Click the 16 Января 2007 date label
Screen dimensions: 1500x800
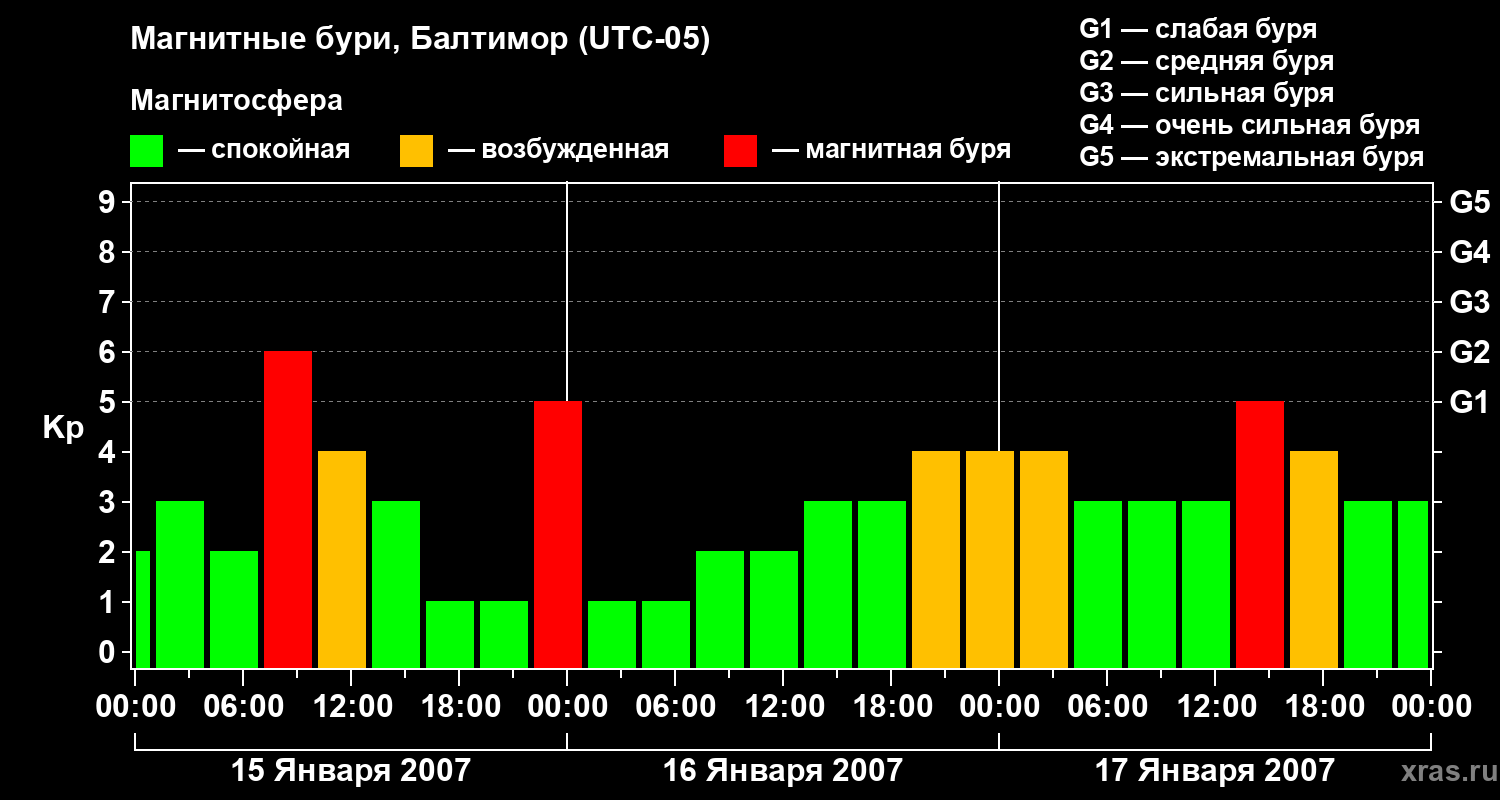(x=783, y=771)
